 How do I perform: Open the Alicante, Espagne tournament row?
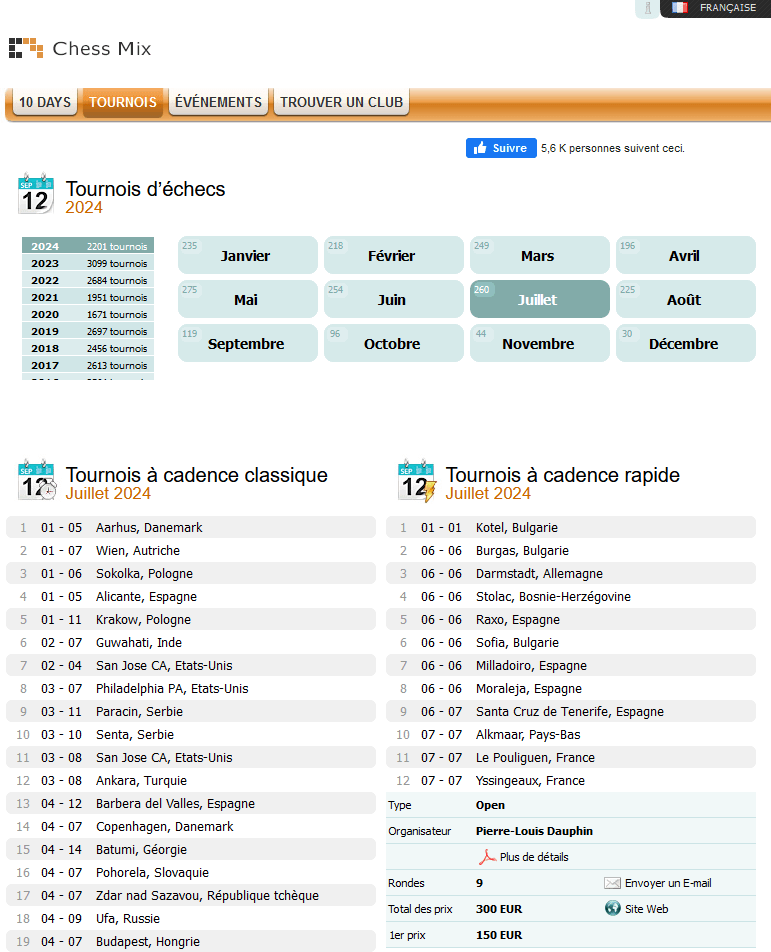191,596
